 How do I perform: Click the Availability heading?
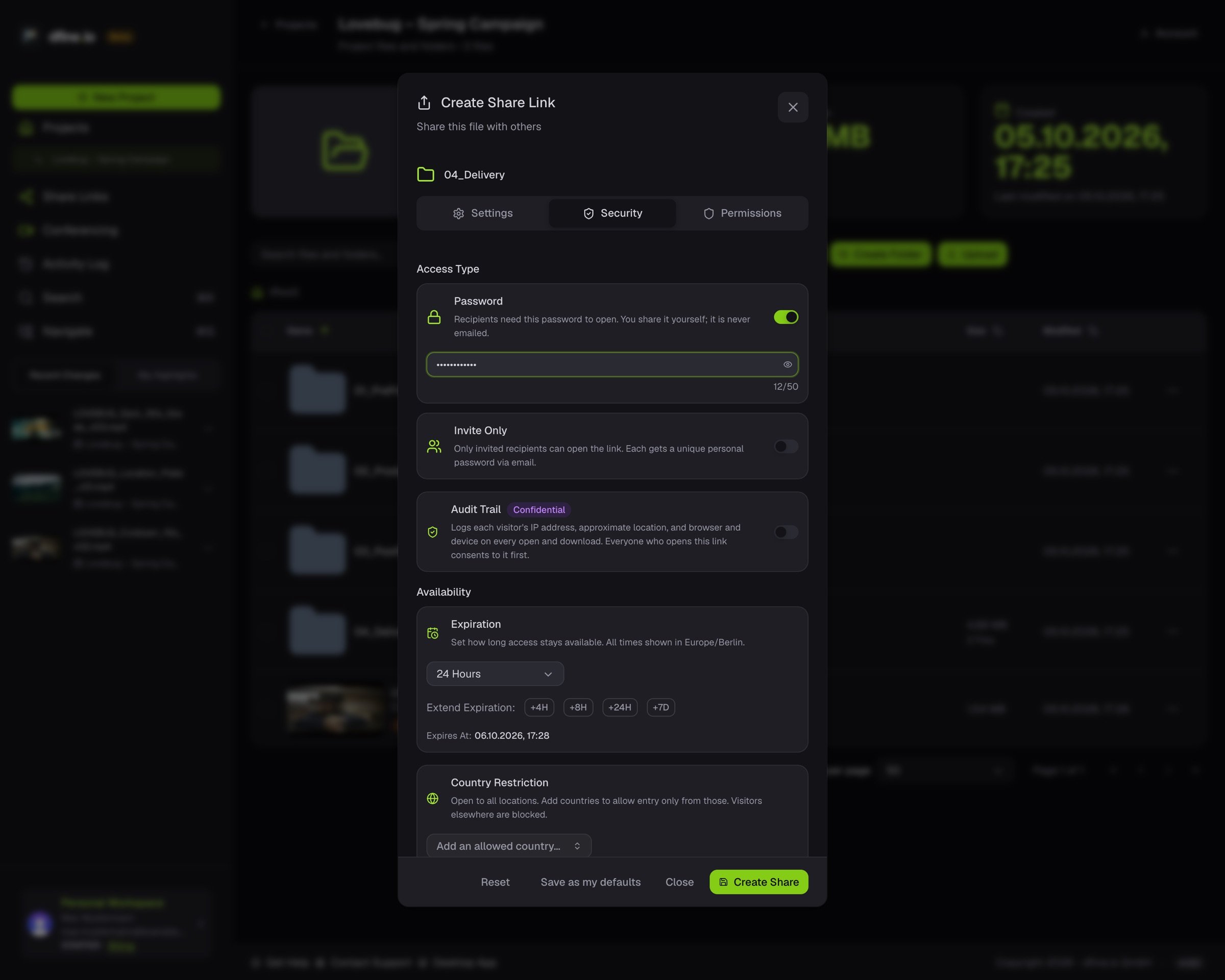tap(443, 592)
